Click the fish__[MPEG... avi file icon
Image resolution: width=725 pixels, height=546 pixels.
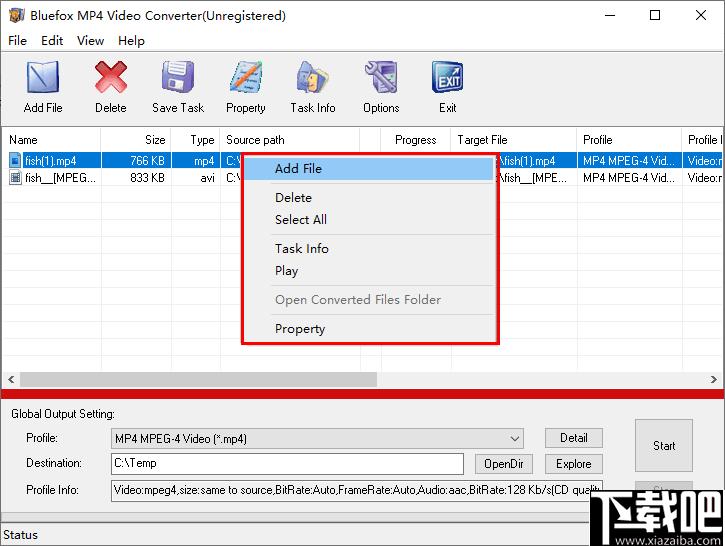tap(15, 178)
